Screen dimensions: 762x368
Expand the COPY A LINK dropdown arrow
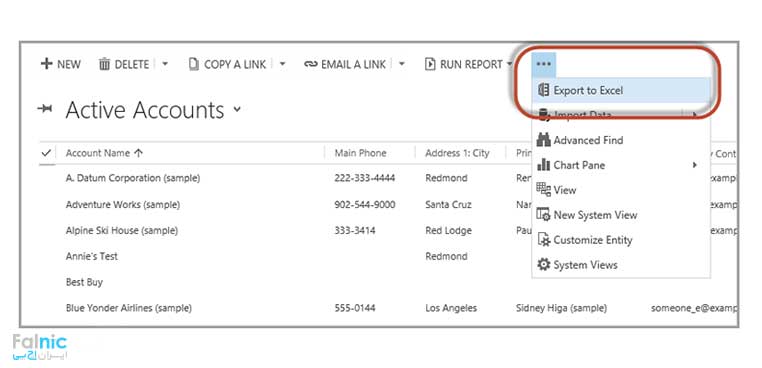coord(282,64)
